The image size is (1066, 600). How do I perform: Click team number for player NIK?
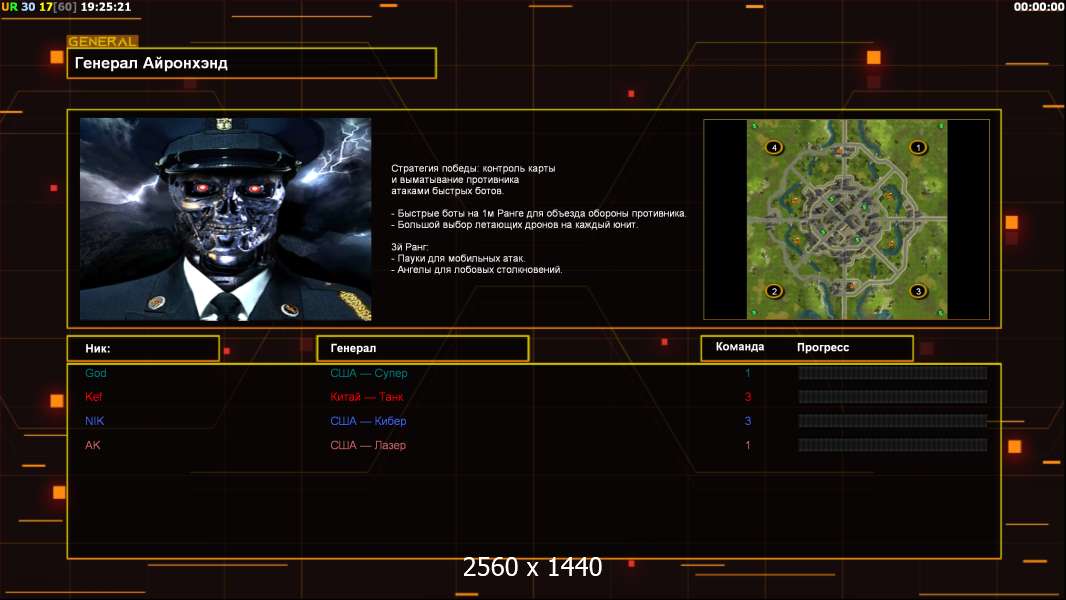(748, 421)
